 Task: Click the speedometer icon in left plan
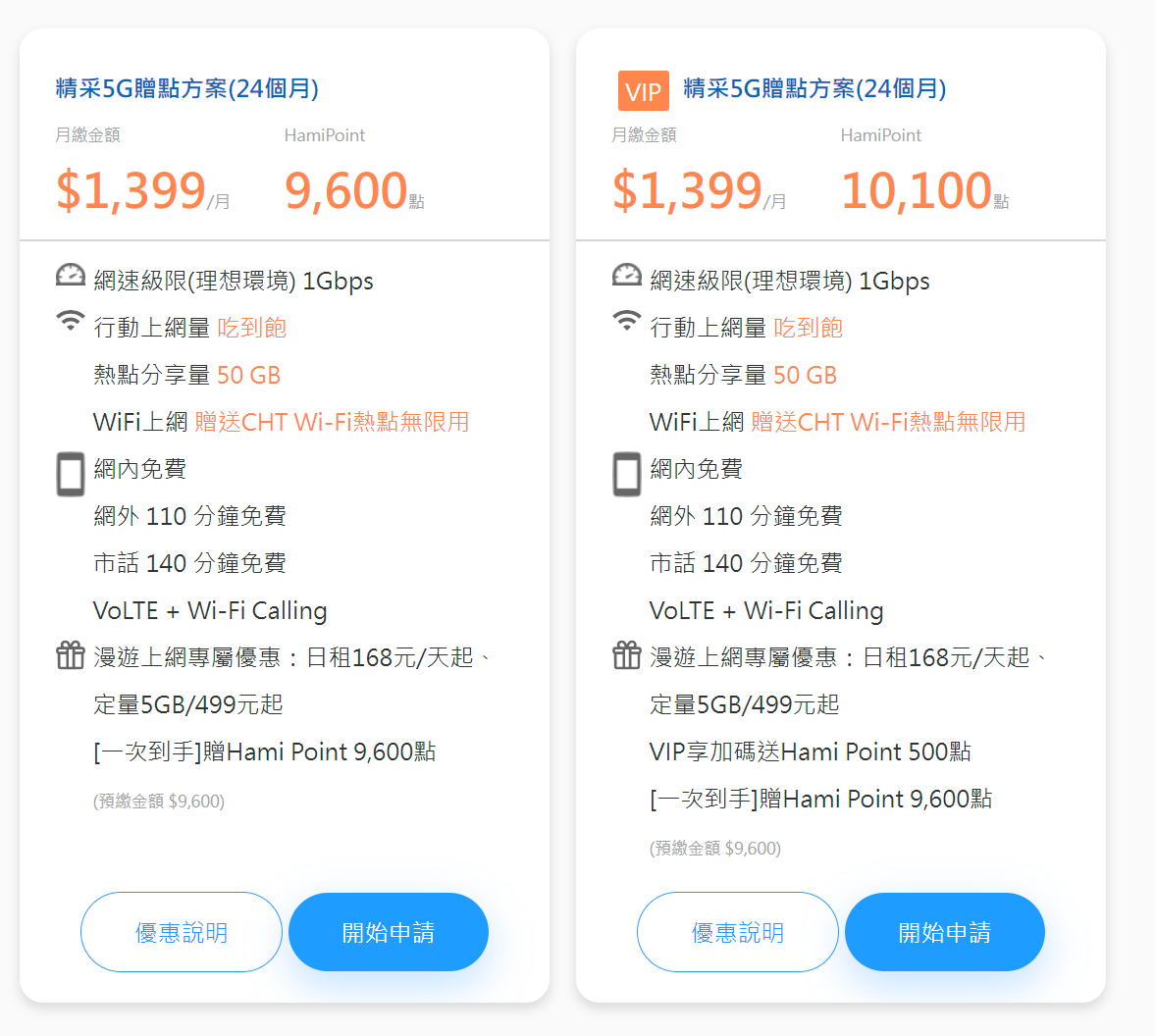(71, 276)
